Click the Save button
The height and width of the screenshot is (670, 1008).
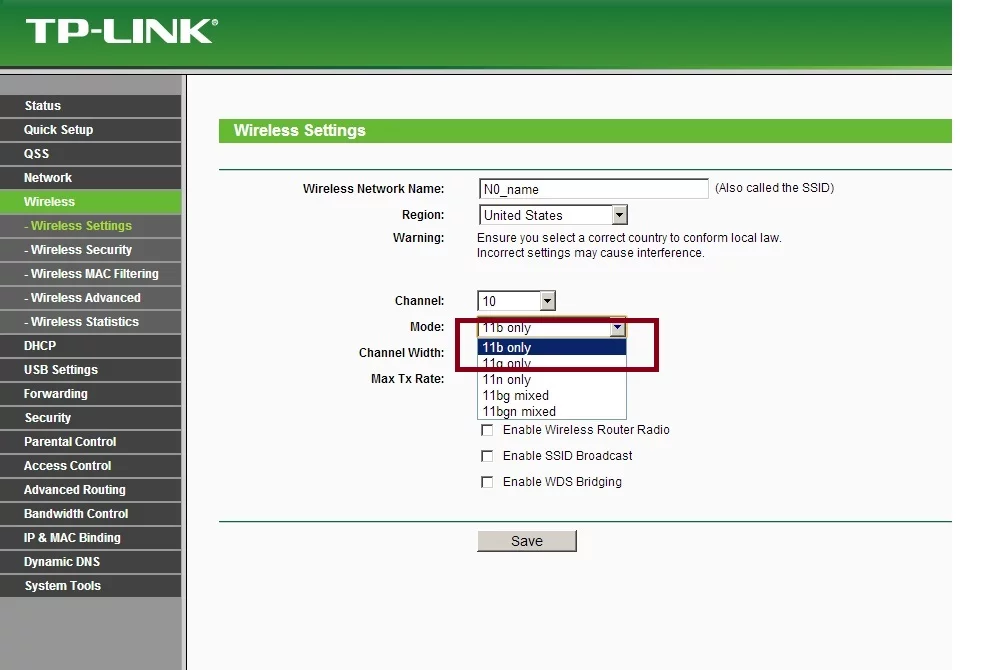pos(527,541)
